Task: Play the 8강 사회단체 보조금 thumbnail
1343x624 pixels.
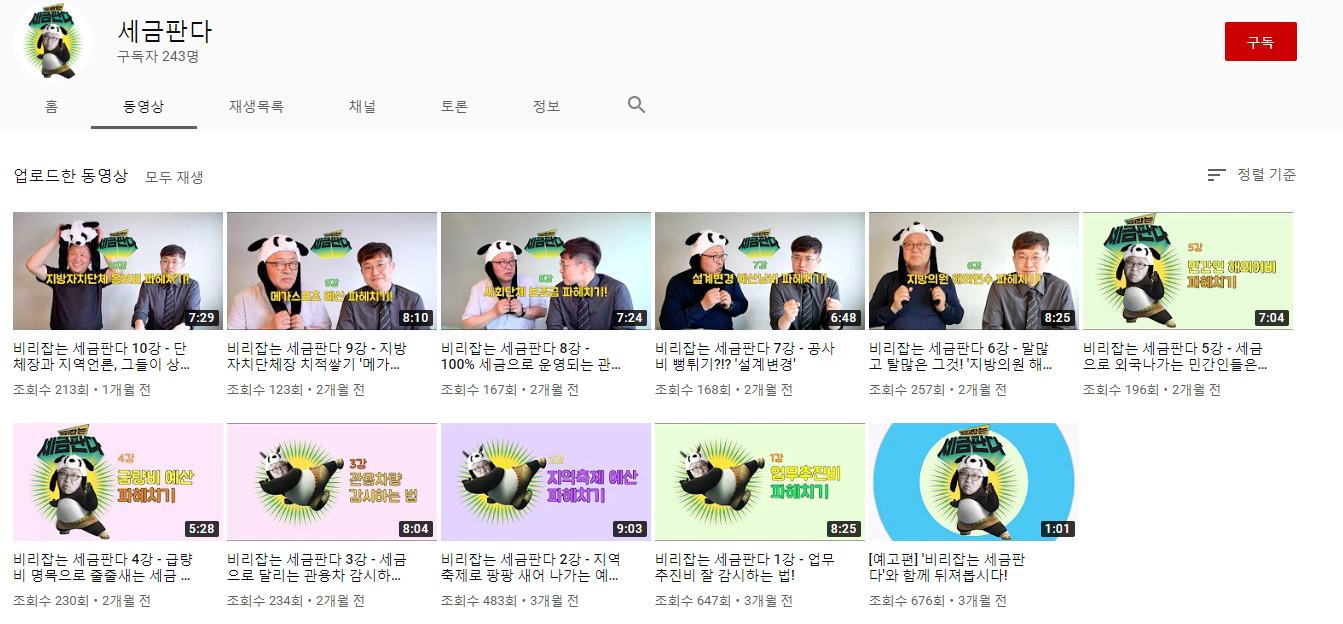Action: pyautogui.click(x=546, y=271)
